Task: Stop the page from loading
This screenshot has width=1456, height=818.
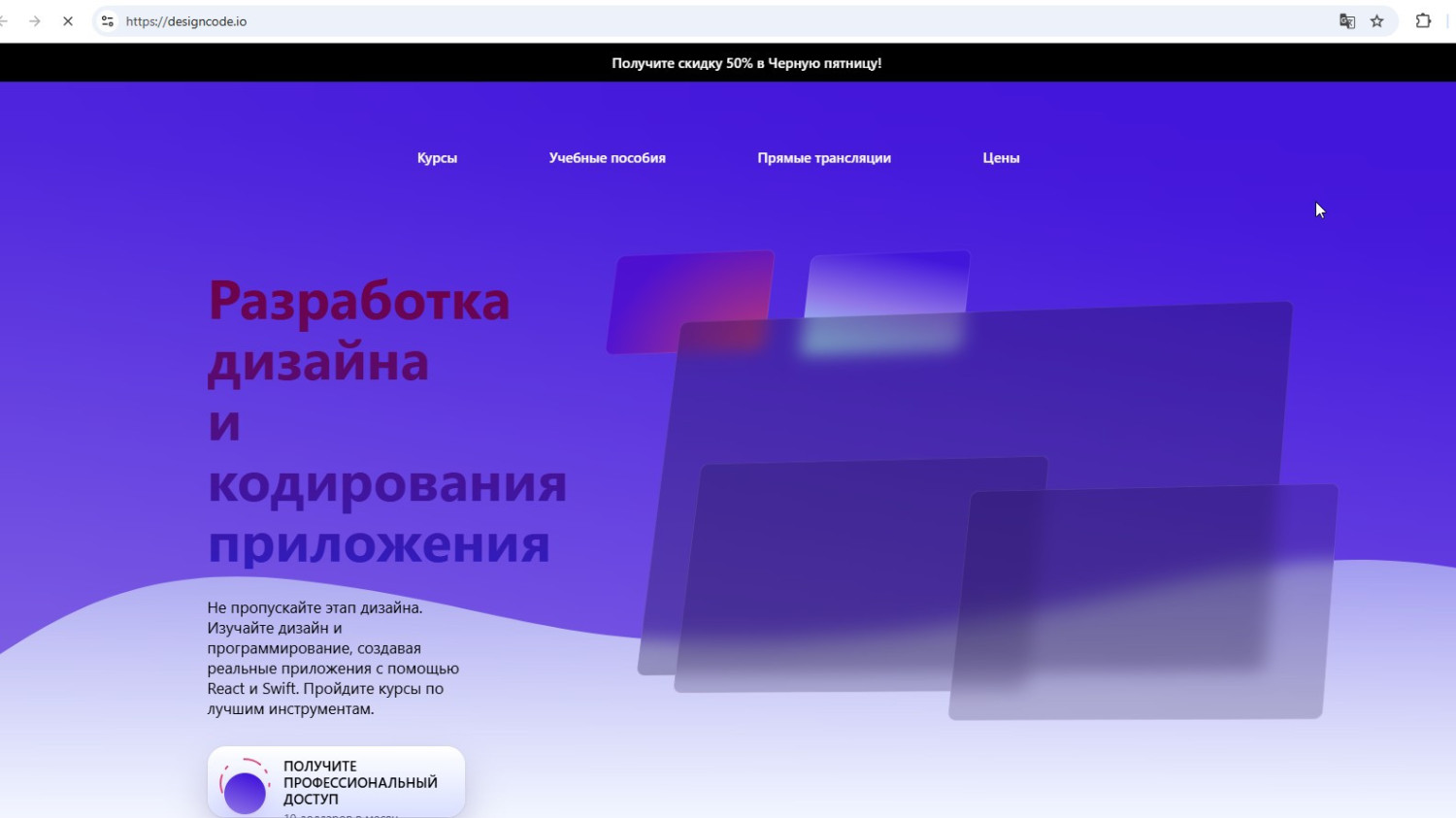Action: [68, 21]
